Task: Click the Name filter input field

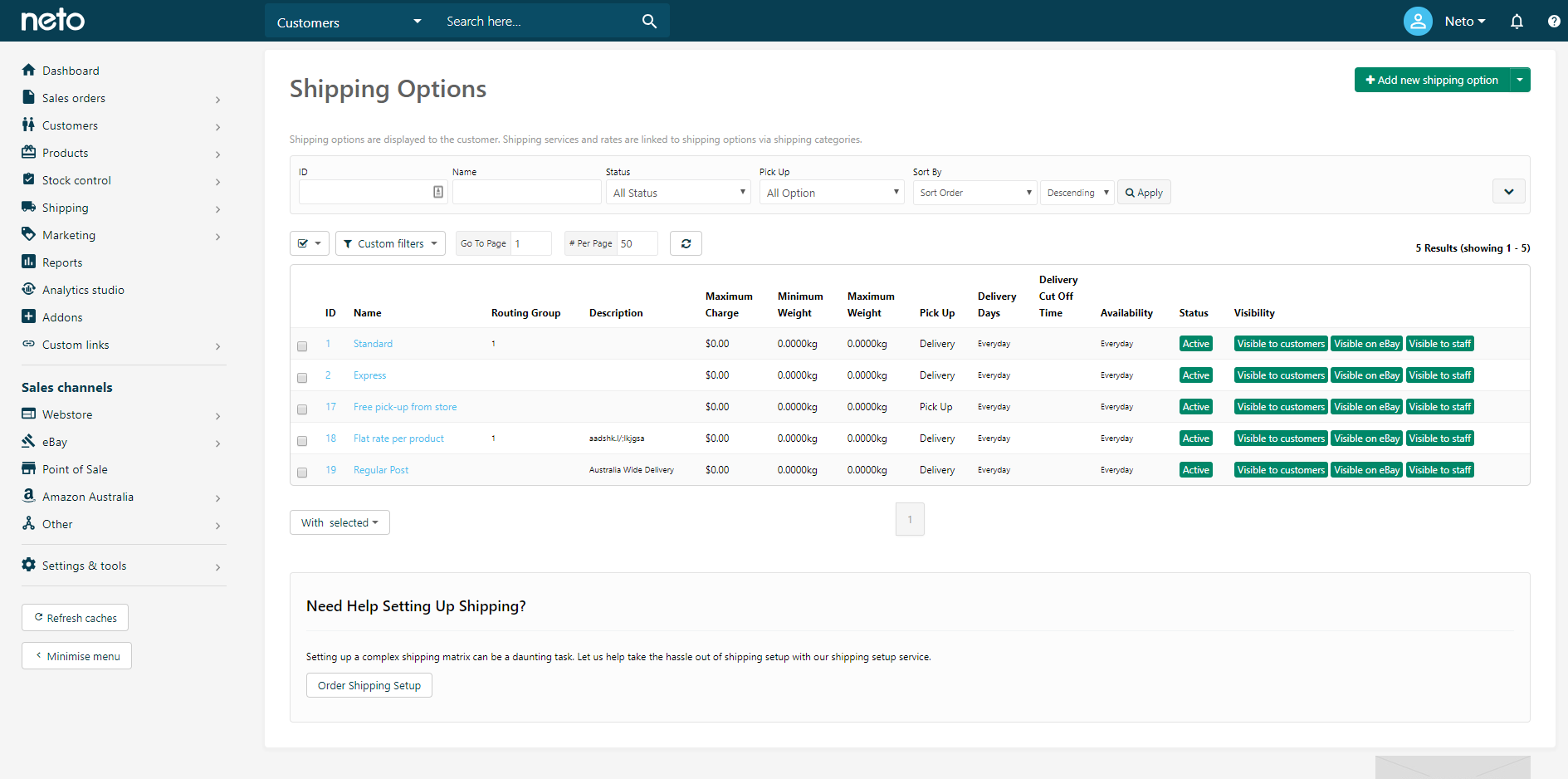Action: [527, 192]
